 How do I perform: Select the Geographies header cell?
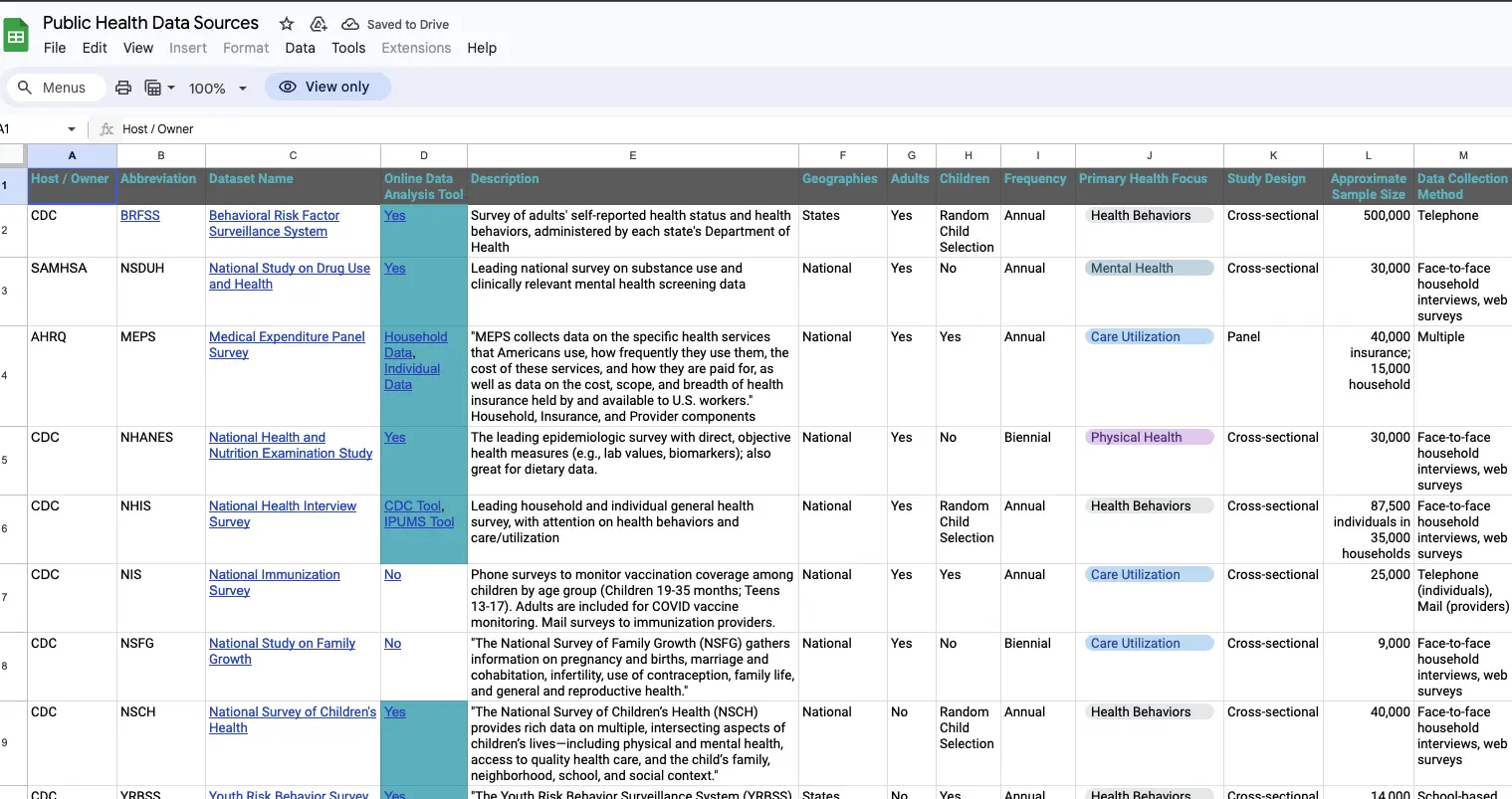click(x=843, y=186)
